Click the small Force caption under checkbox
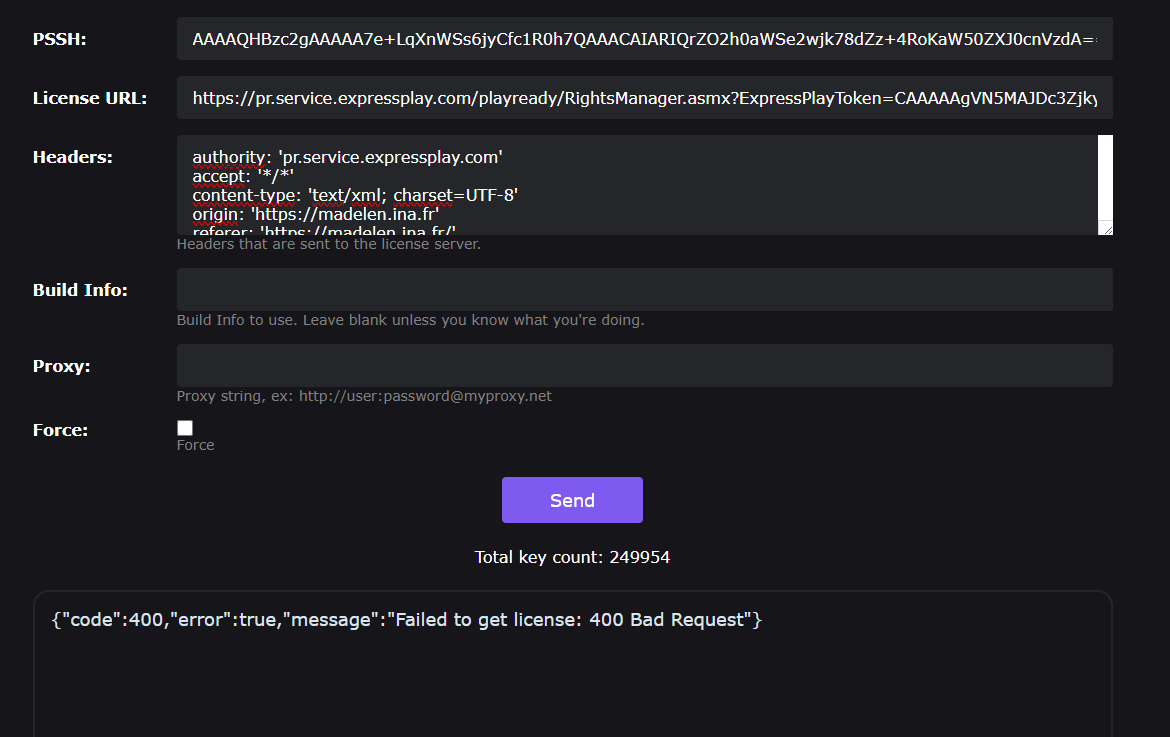 pyautogui.click(x=195, y=445)
